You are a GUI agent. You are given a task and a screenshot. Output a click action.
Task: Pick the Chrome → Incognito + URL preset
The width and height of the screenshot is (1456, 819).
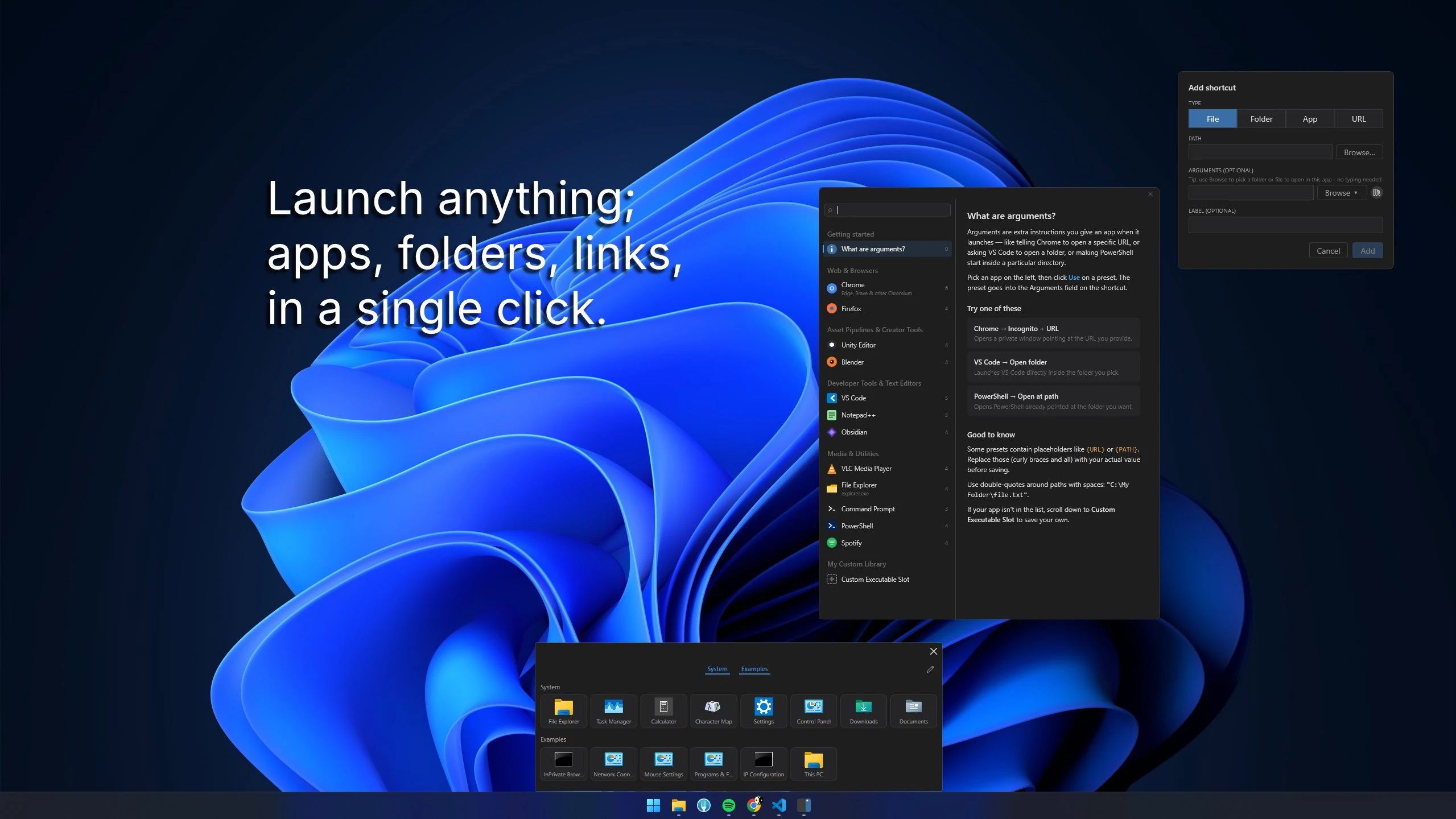(1053, 333)
